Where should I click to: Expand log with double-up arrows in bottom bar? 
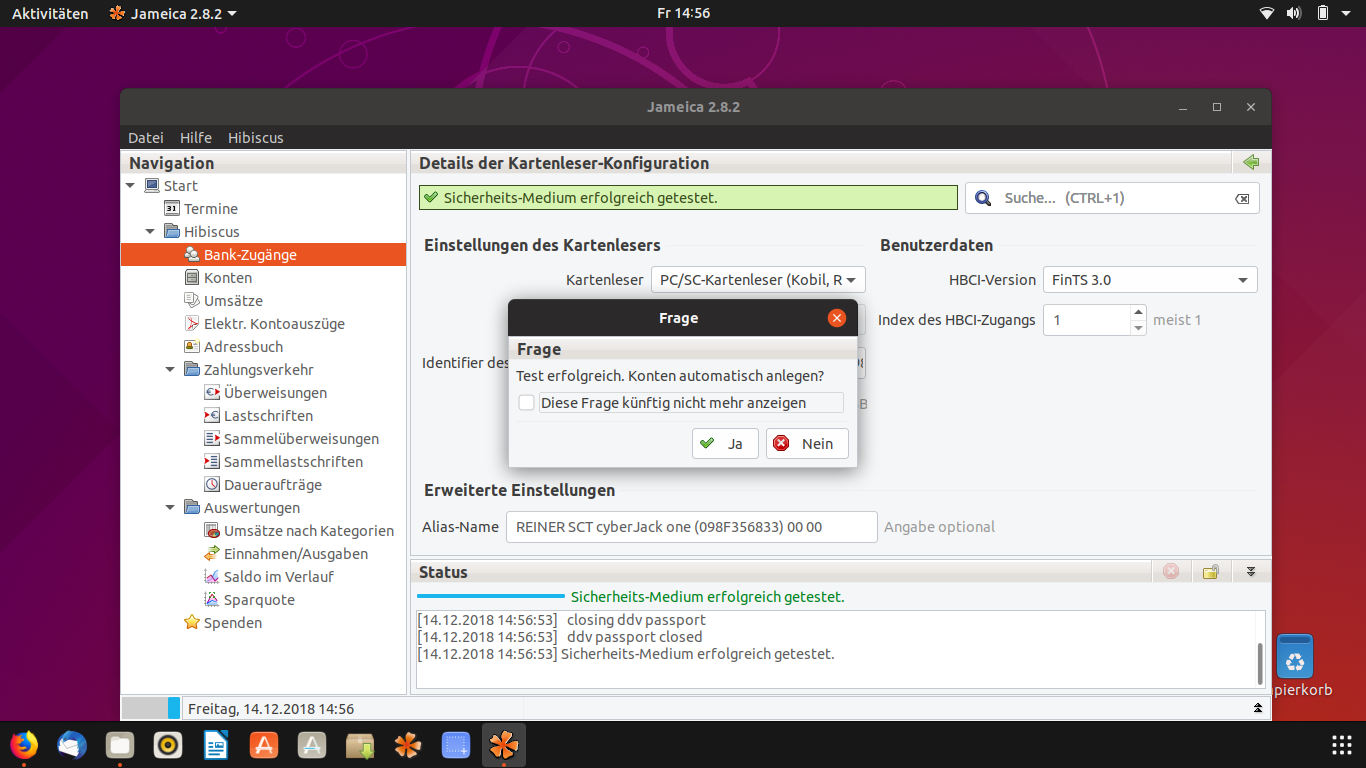1258,708
